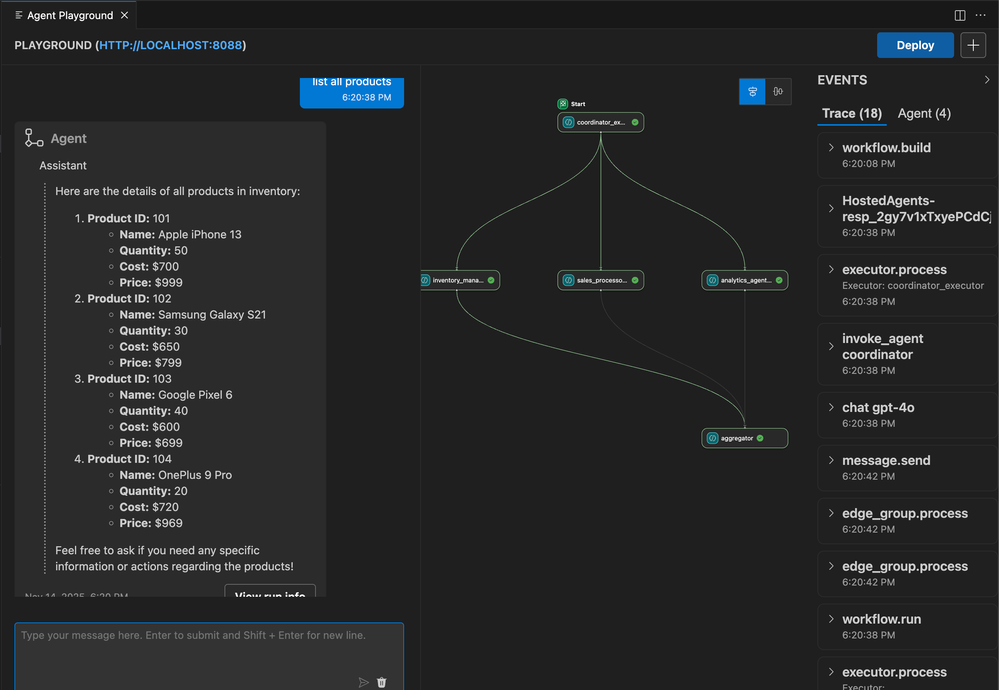The height and width of the screenshot is (690, 999).
Task: Close the Agent Playground tab
Action: [124, 15]
